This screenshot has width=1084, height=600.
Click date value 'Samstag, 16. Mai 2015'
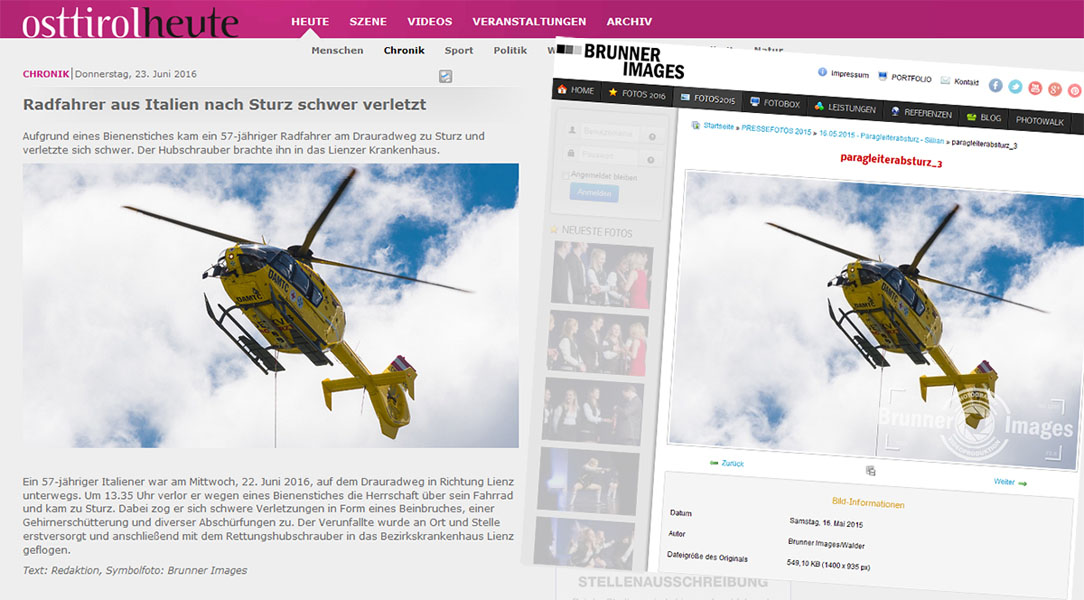[825, 523]
